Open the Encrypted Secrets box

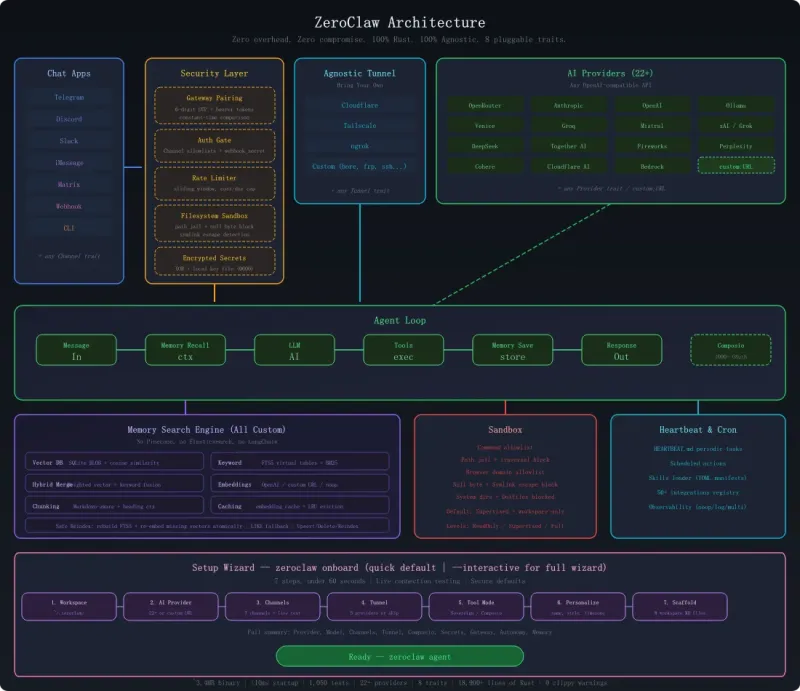(214, 262)
